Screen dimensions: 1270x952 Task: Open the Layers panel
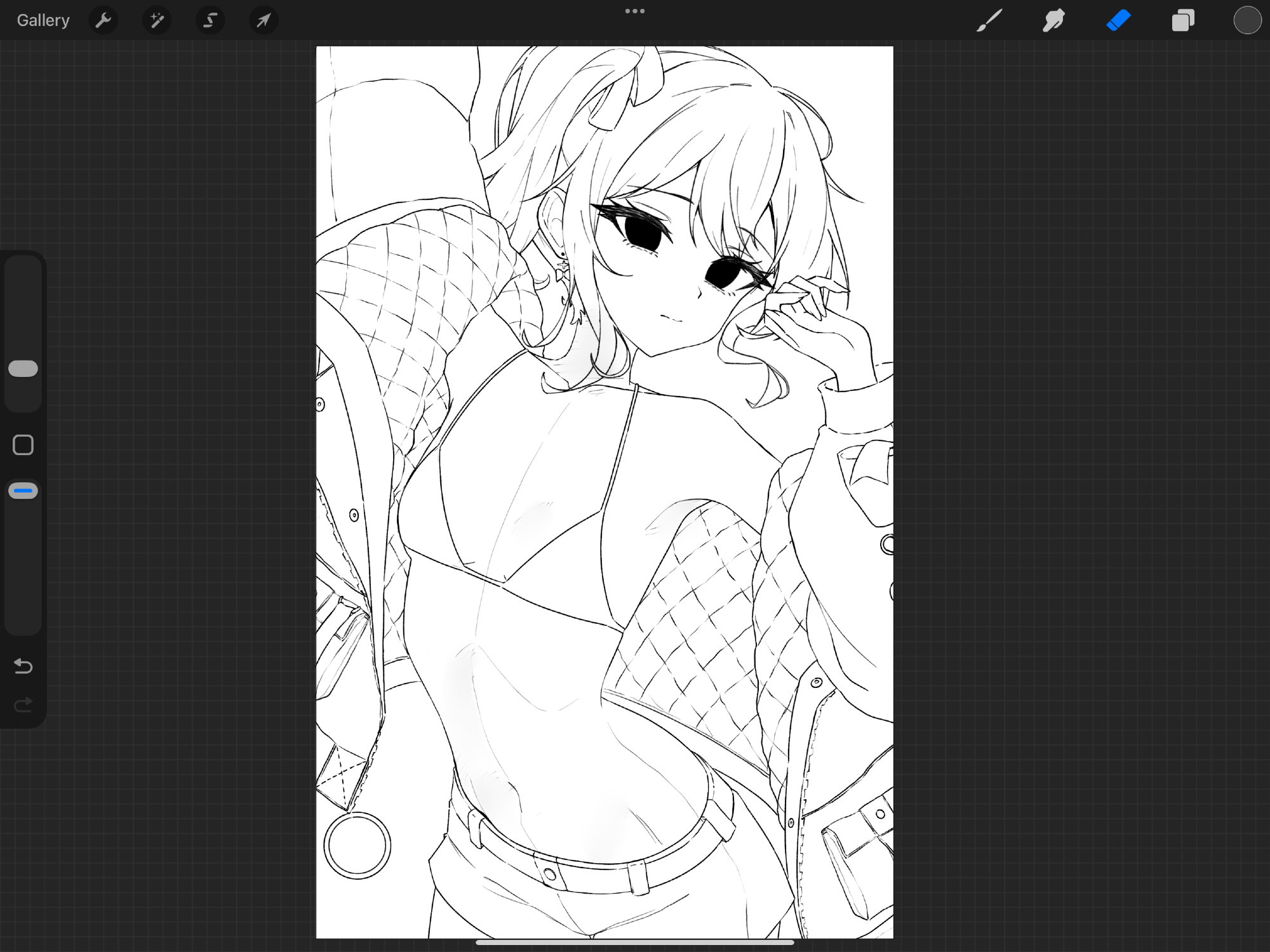coord(1182,21)
